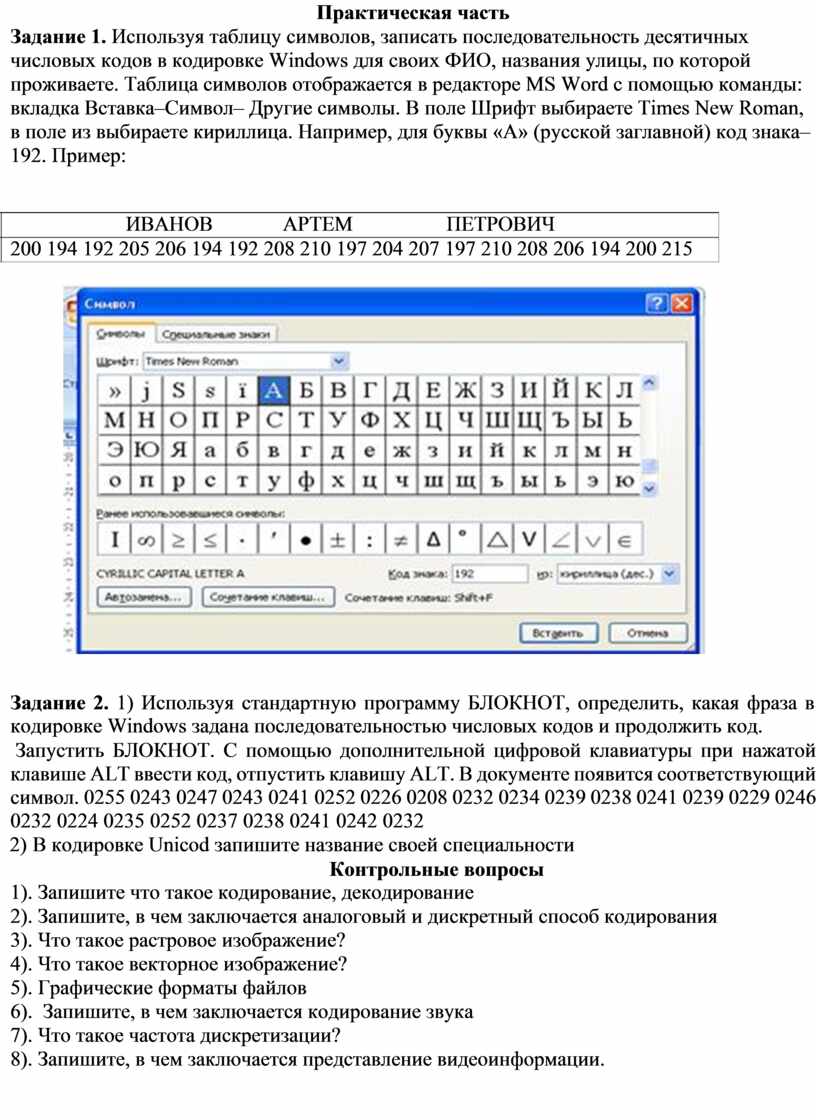Screen dimensions: 816x1120
Task: Click the CYRILLIC CAPITAL LETTER A label
Action: tap(170, 574)
